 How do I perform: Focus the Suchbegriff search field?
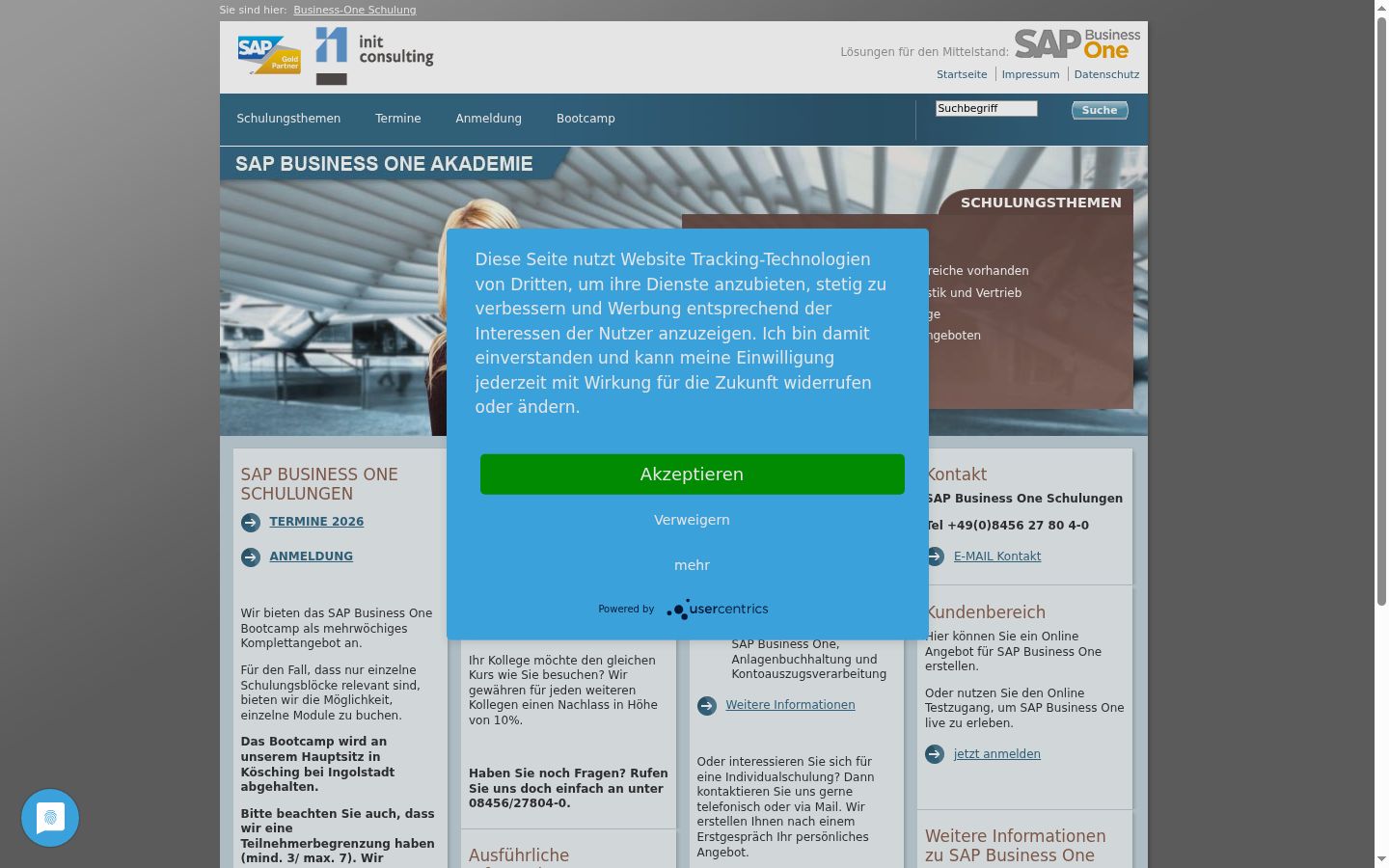[x=986, y=108]
